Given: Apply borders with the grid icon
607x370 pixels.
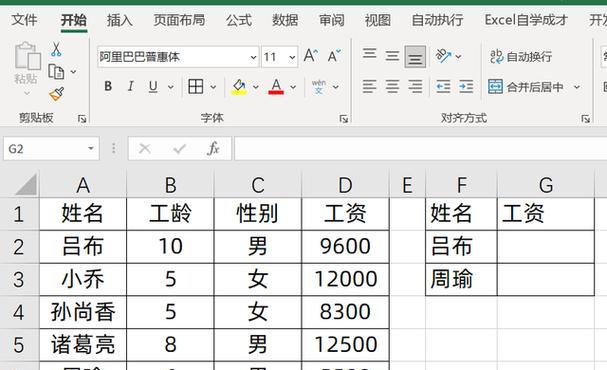Looking at the screenshot, I should pyautogui.click(x=195, y=87).
